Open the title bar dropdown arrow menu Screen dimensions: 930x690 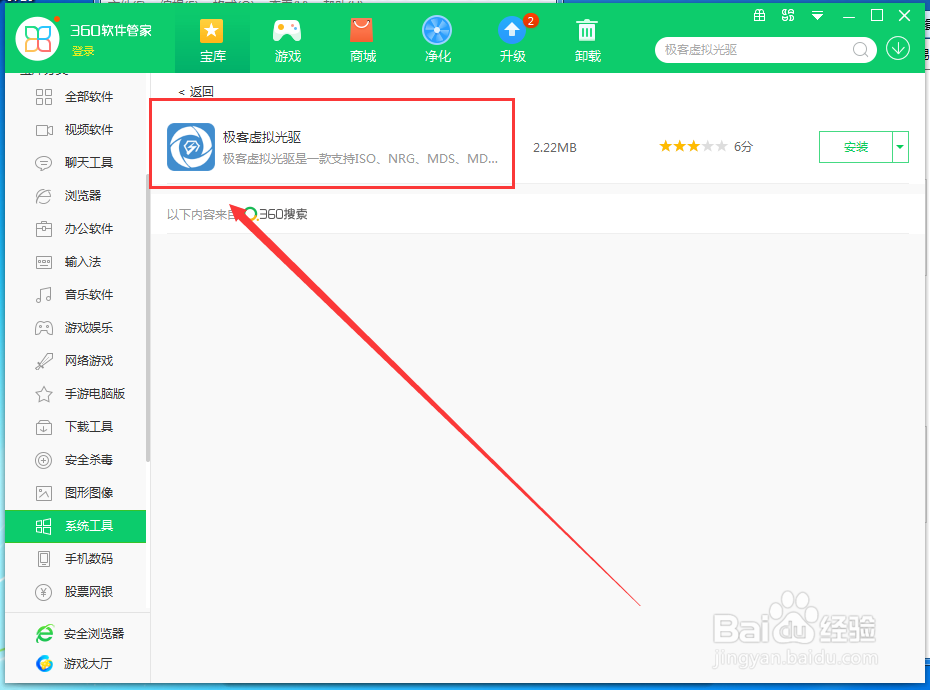point(817,15)
